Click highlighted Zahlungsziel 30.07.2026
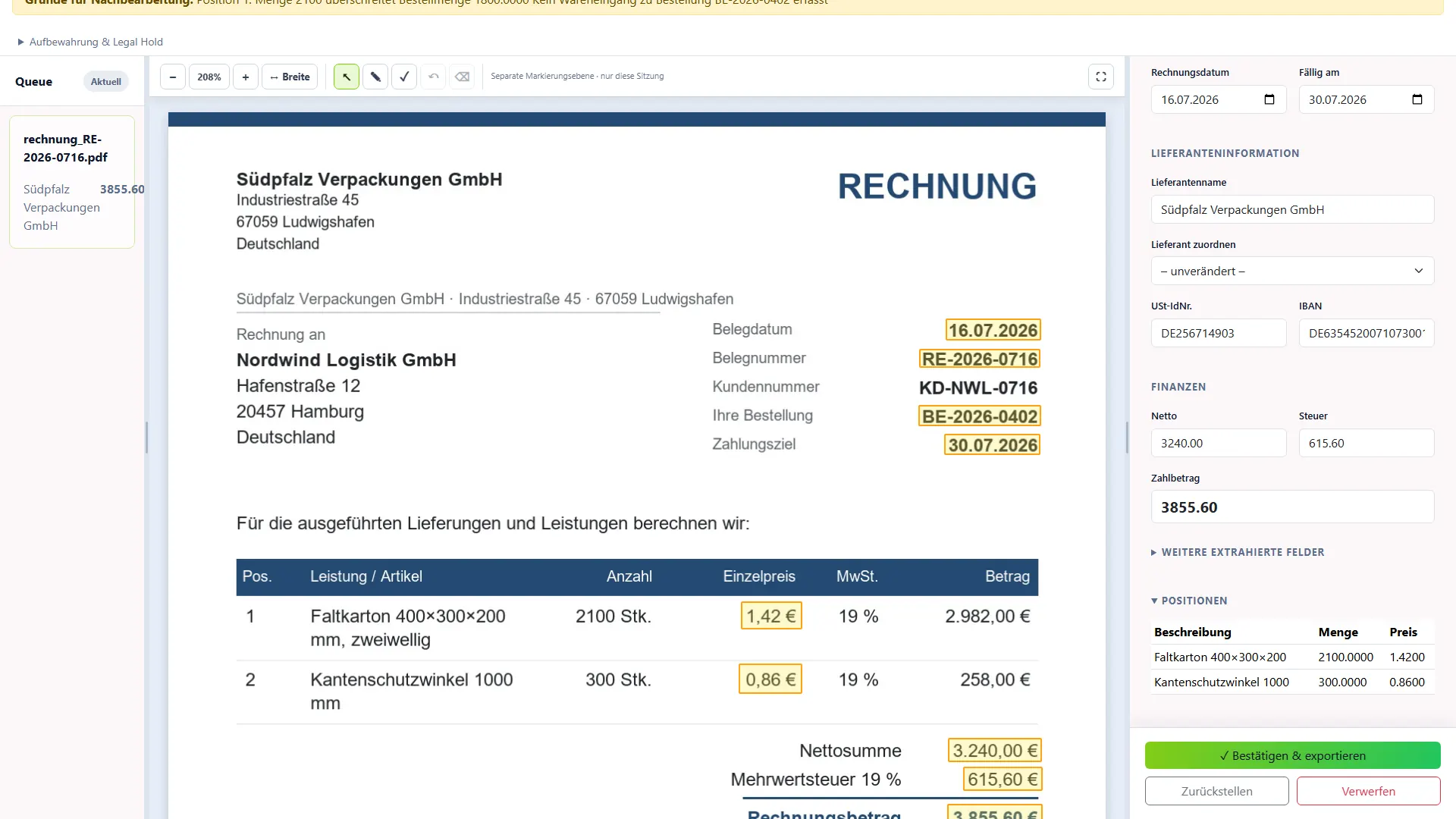 (x=992, y=444)
